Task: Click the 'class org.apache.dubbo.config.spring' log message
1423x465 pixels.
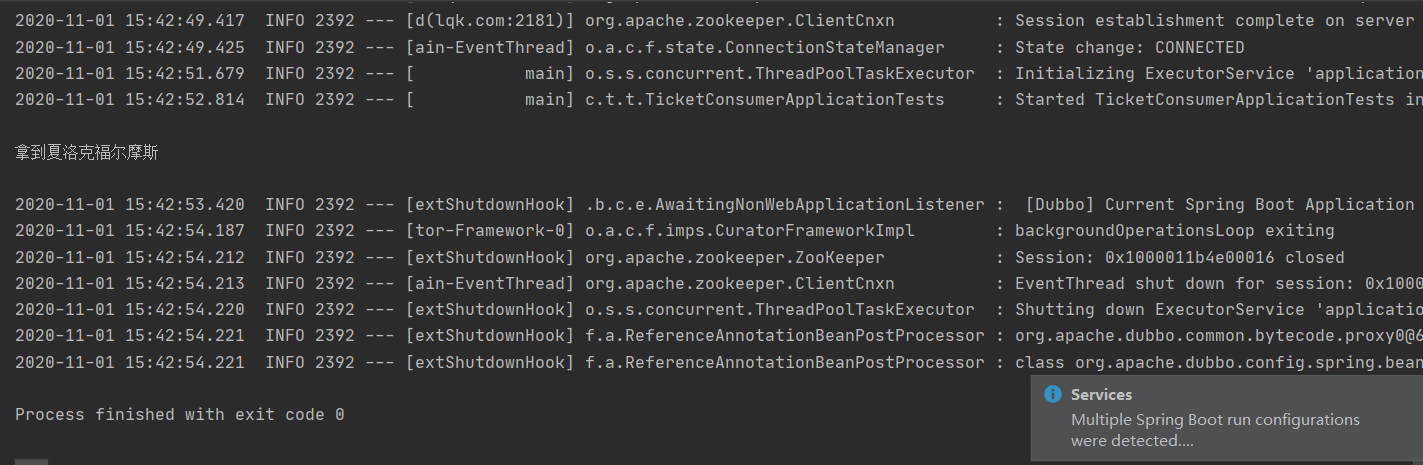Action: click(x=1219, y=361)
